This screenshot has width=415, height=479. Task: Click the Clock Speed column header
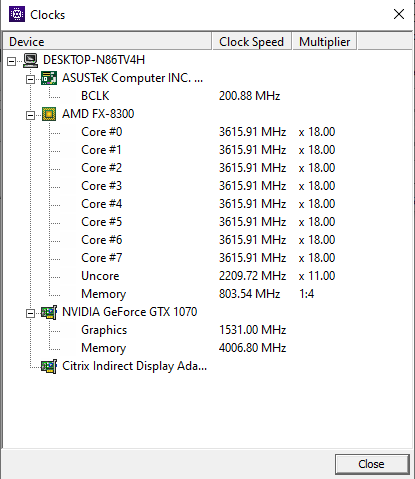coord(252,41)
